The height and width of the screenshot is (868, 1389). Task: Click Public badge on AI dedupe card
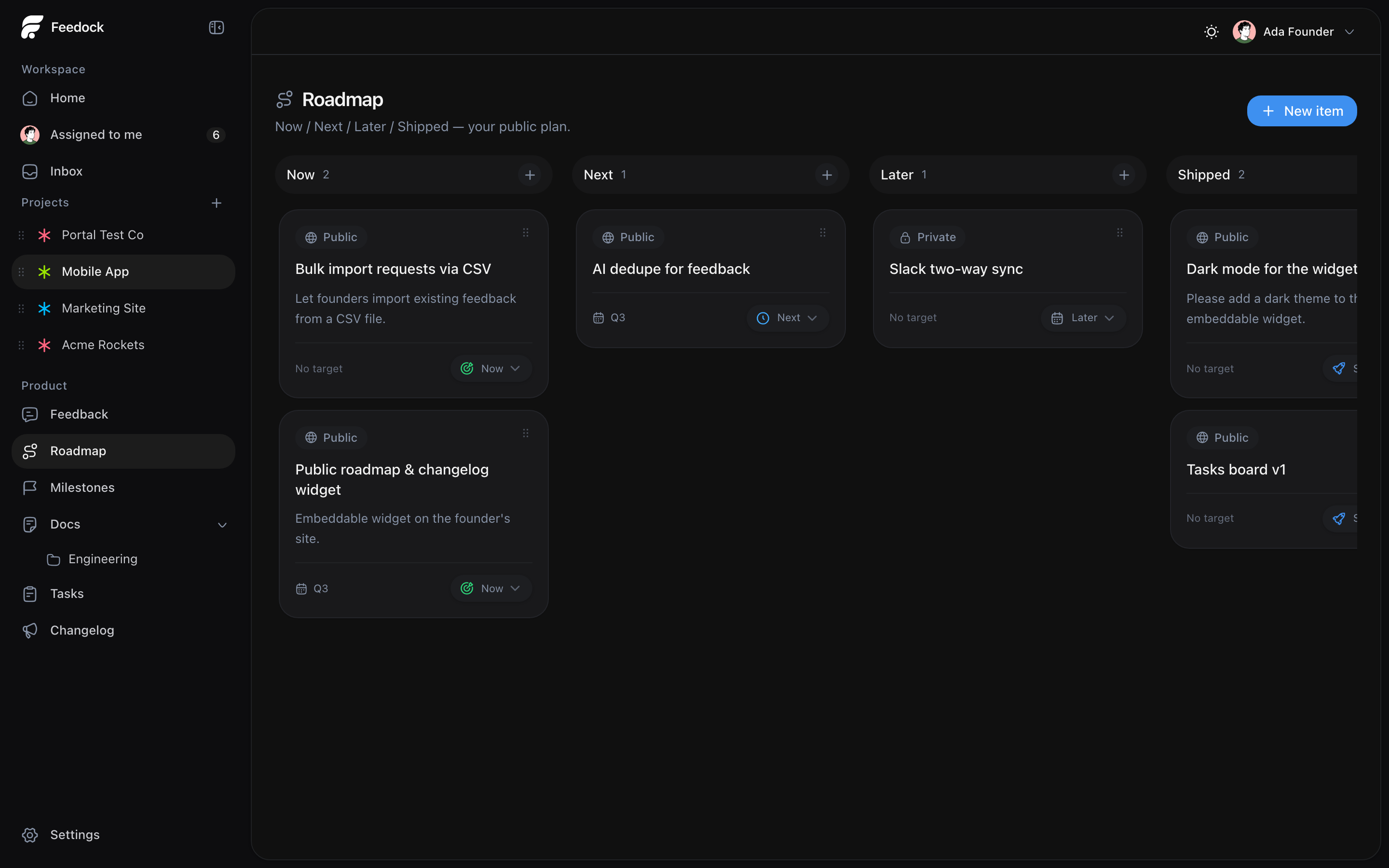pyautogui.click(x=628, y=237)
